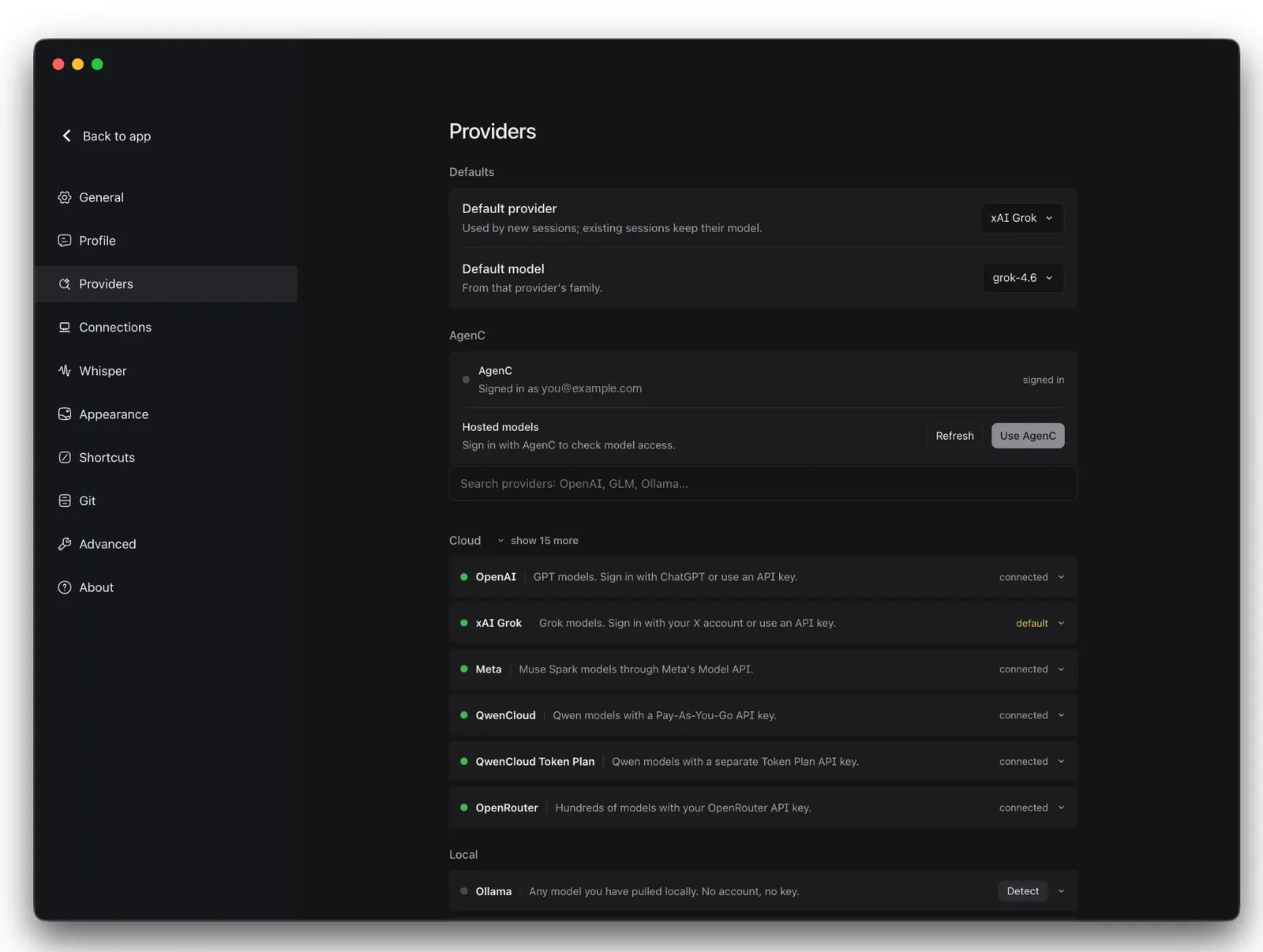Click the Shortcuts icon in sidebar

tap(65, 458)
